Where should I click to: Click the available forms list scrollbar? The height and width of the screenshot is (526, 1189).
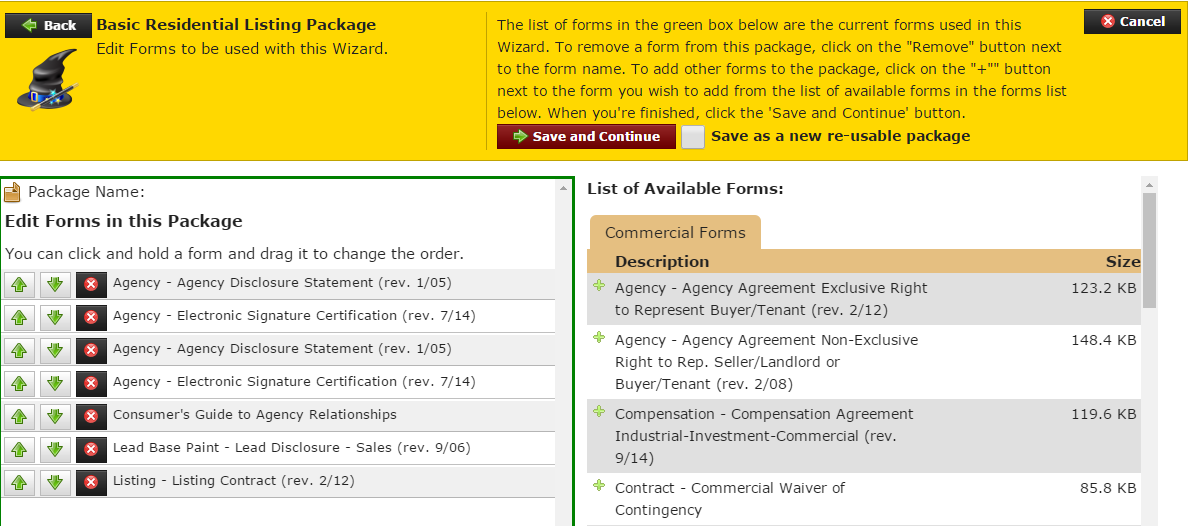[x=1149, y=250]
